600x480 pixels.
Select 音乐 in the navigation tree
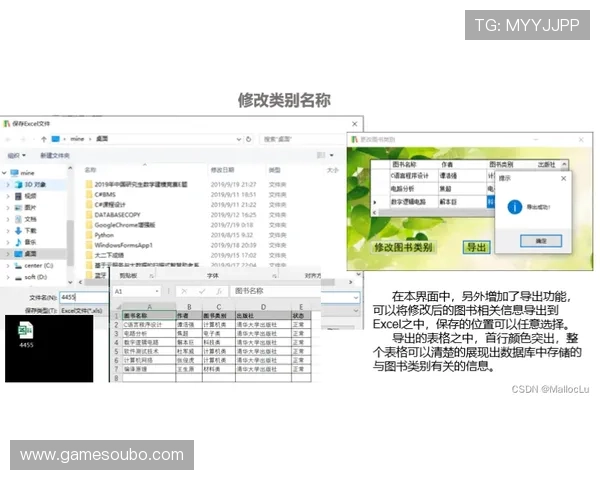[30, 242]
